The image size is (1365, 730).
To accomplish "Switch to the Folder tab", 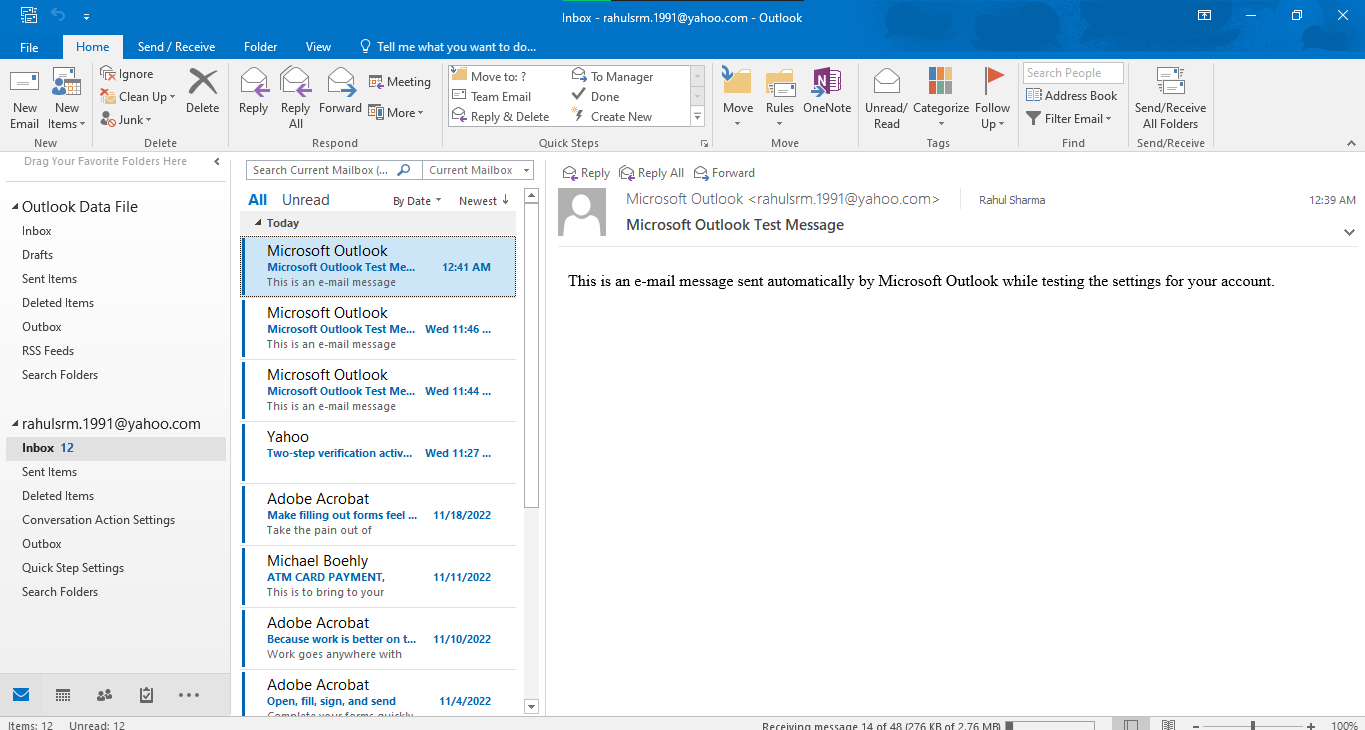I will tap(261, 47).
